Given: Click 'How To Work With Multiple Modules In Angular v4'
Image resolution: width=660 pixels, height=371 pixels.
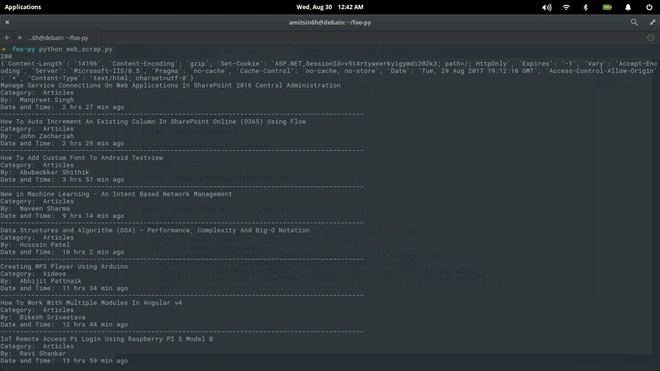Looking at the screenshot, I should [x=91, y=303].
